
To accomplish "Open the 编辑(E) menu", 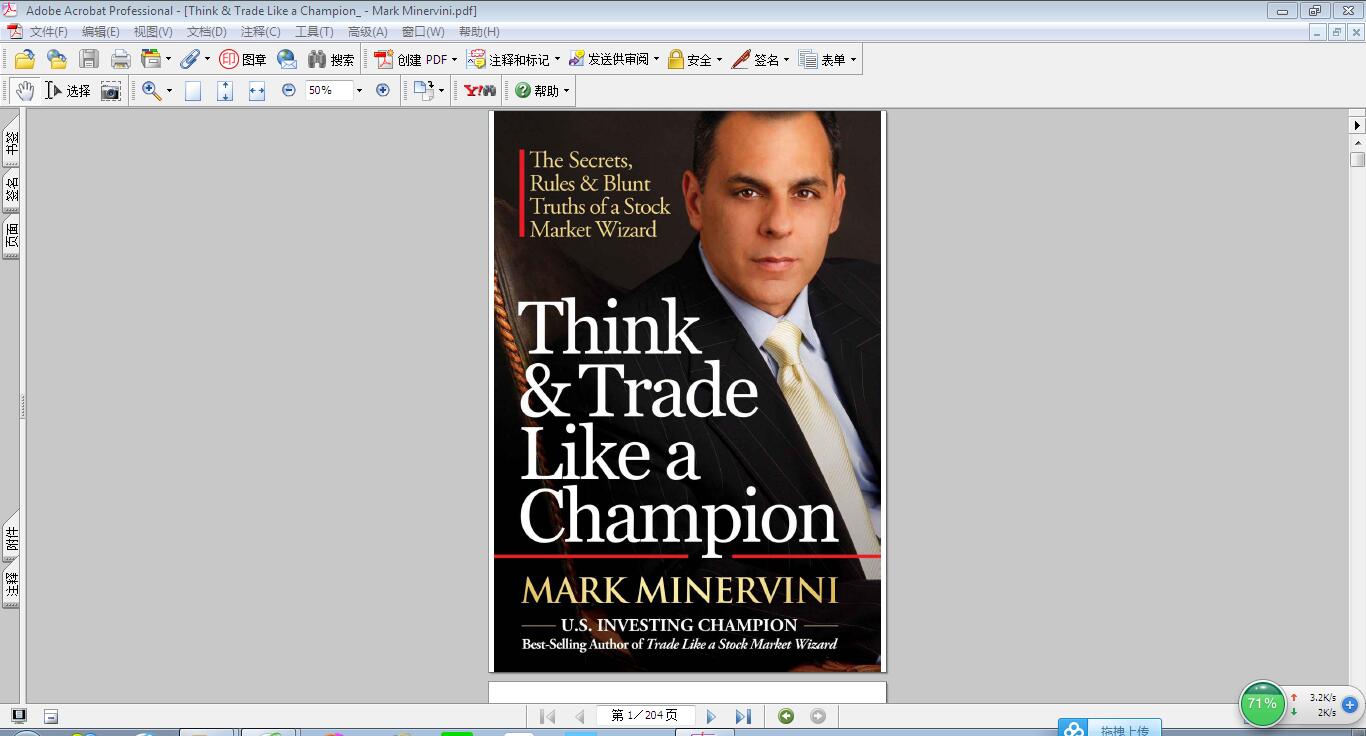I will [101, 32].
